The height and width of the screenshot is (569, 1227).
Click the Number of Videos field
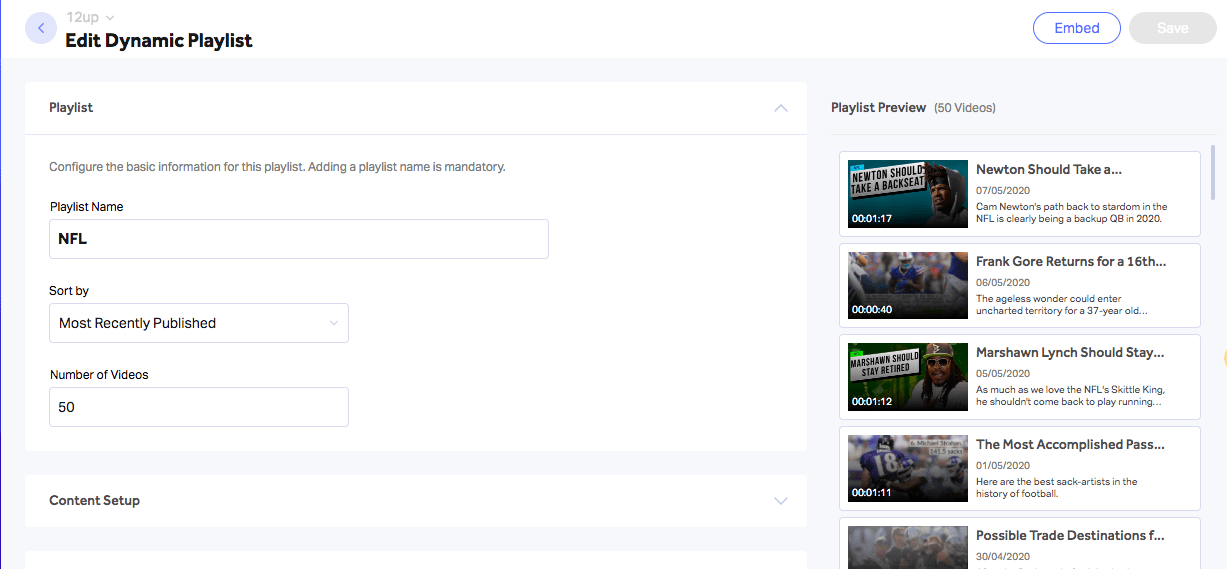point(199,407)
